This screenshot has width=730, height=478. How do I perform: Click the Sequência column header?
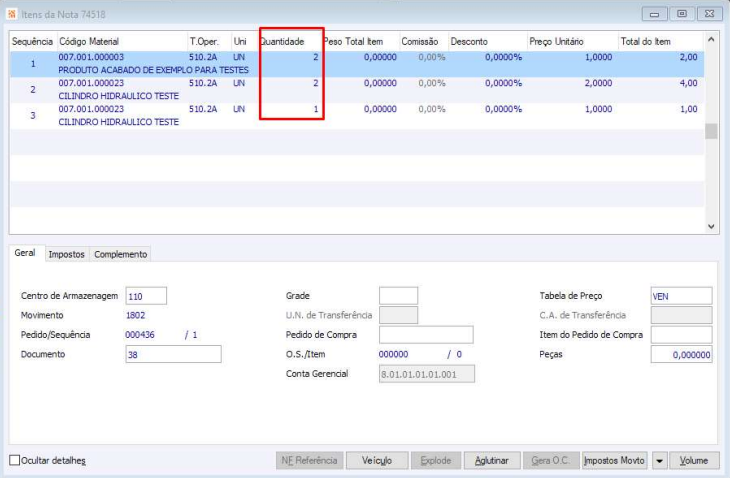click(x=33, y=41)
